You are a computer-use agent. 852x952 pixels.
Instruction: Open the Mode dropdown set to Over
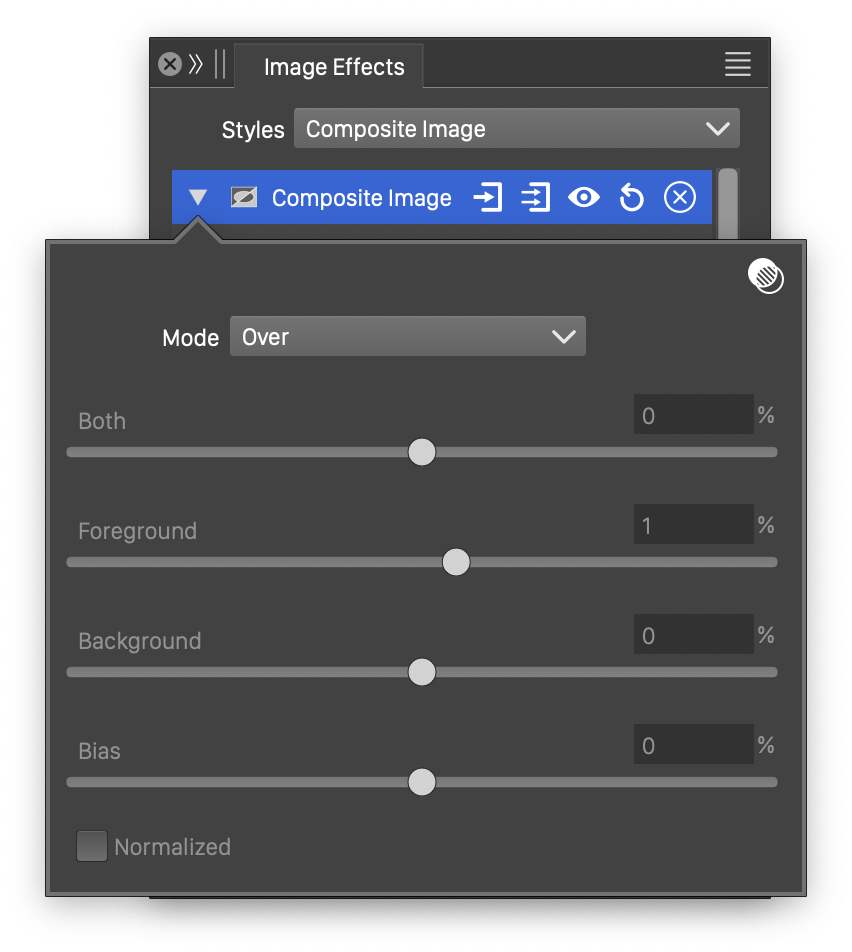click(x=407, y=337)
